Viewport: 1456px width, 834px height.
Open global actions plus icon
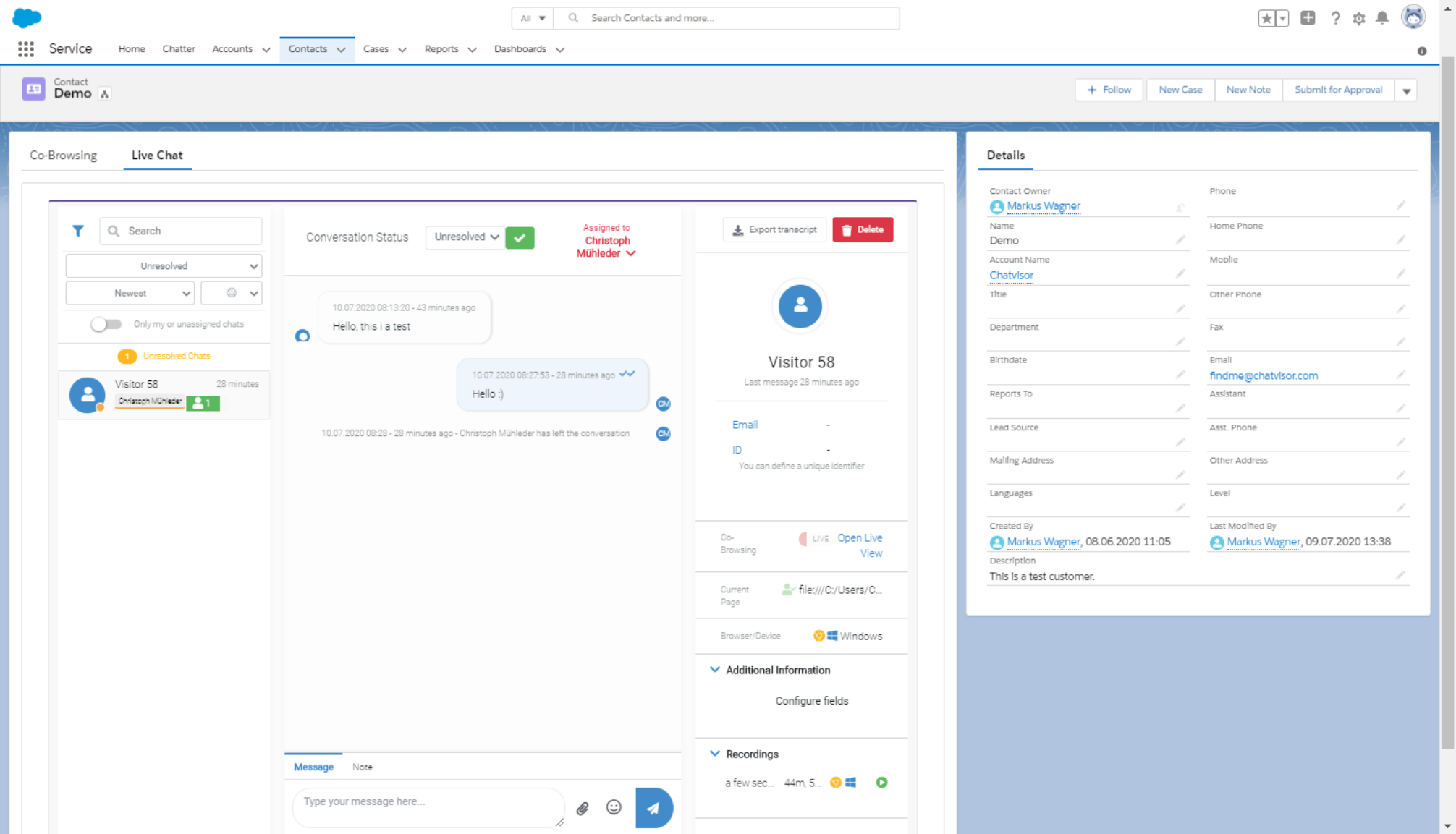tap(1308, 18)
